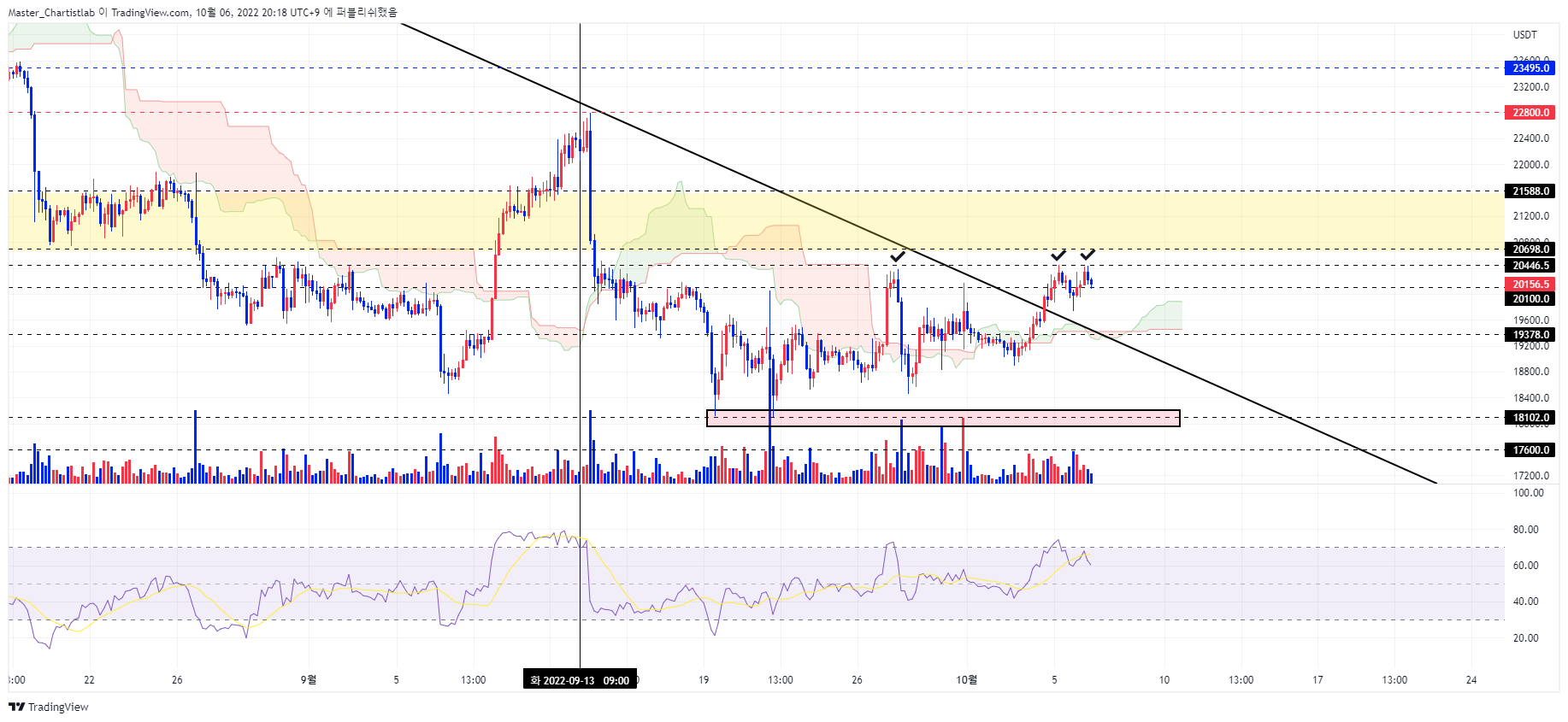Screen dimensions: 1568x722
Task: Select the 19600.0 price axis value
Action: click(1531, 320)
